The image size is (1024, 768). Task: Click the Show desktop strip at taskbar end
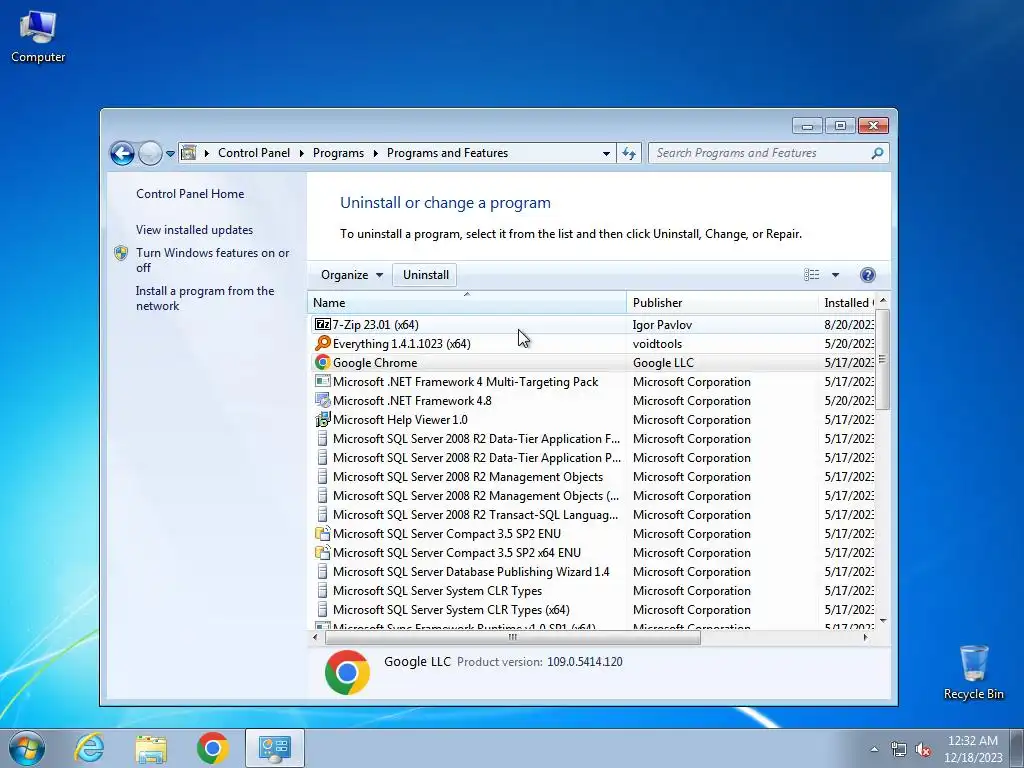click(x=1016, y=748)
